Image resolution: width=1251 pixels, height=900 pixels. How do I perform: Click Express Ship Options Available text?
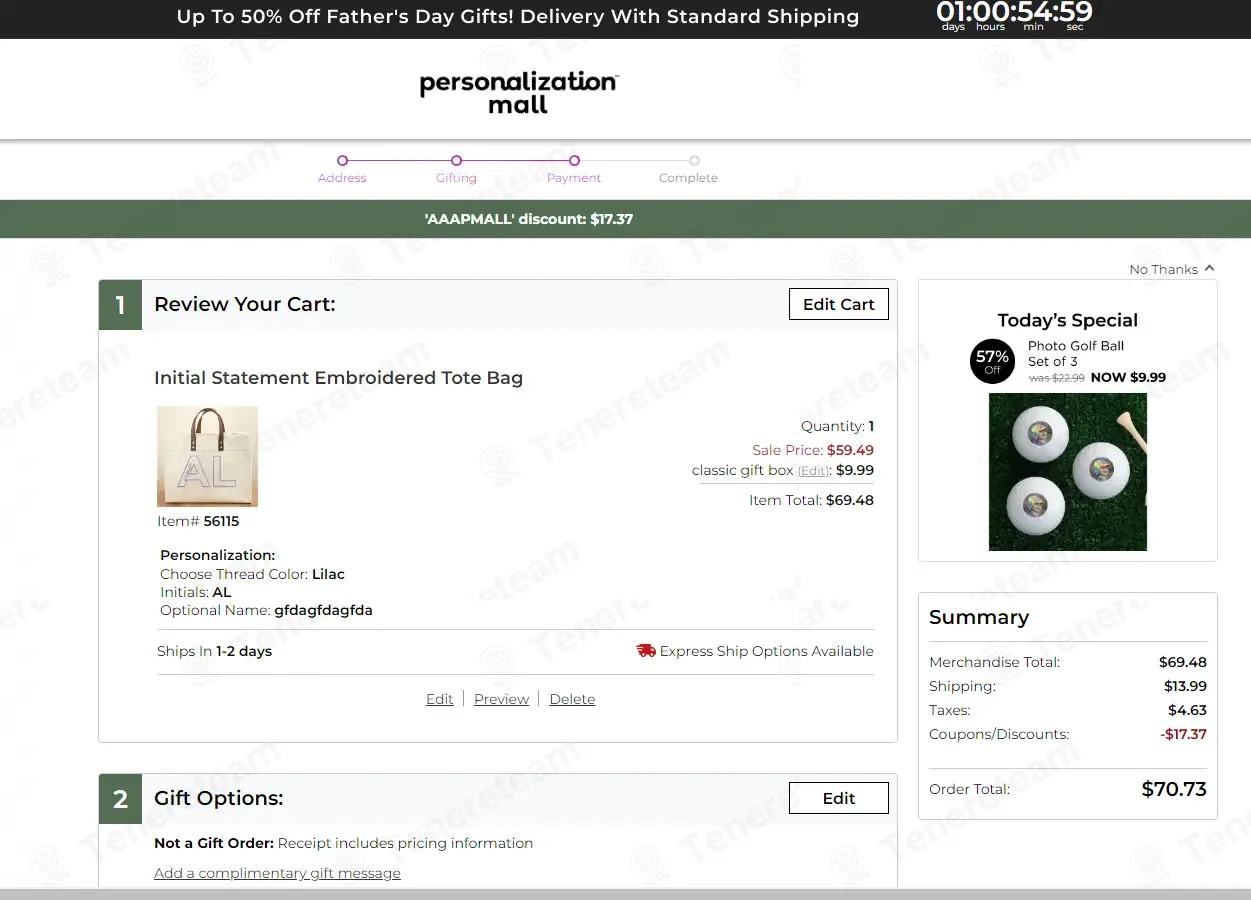pos(766,651)
